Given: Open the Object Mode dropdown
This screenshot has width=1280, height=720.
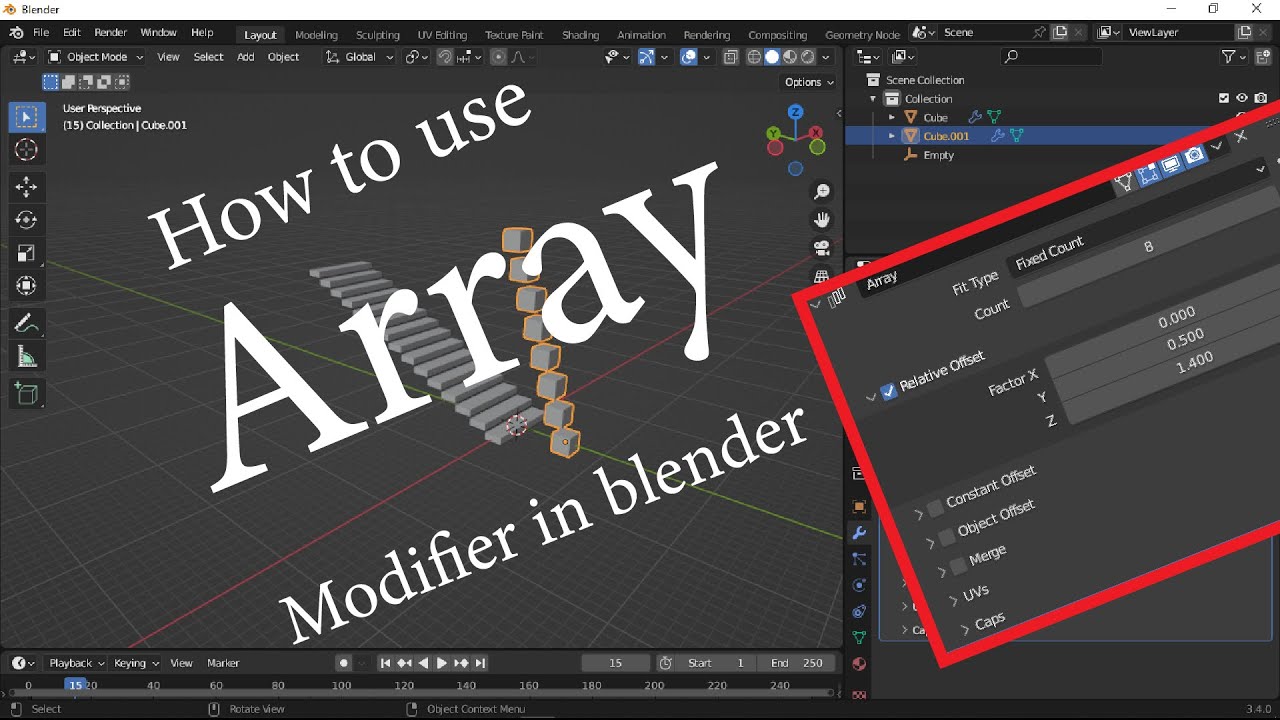Looking at the screenshot, I should coord(96,57).
